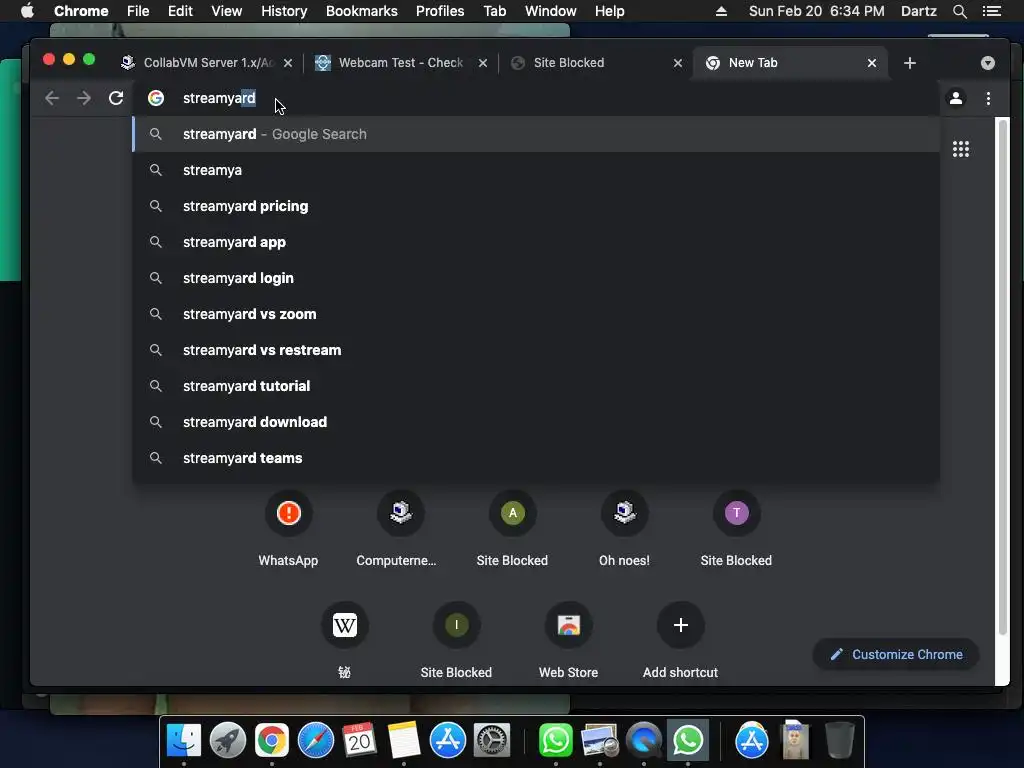Open the Computerne... shortcut
The image size is (1024, 768).
(x=400, y=529)
